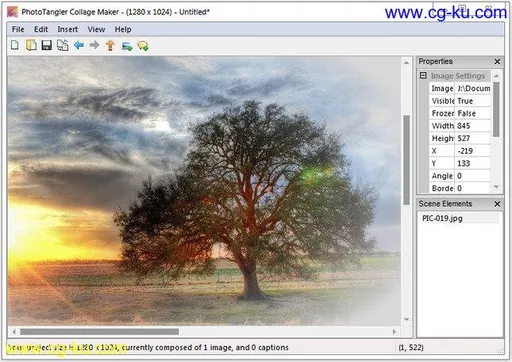The image size is (512, 362).
Task: Click the Properties panel scrollbar thumb
Action: 496,109
